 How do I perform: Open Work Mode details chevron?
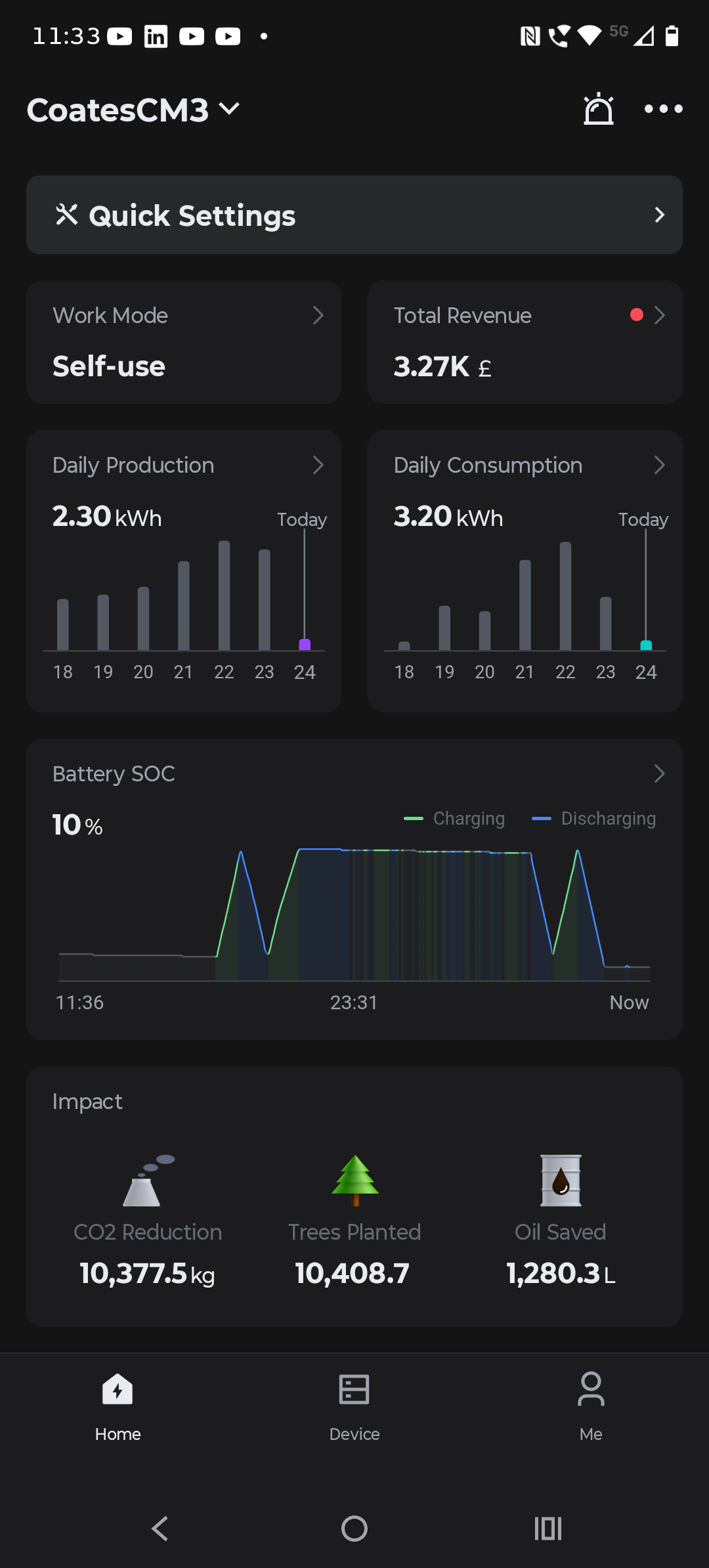click(318, 316)
